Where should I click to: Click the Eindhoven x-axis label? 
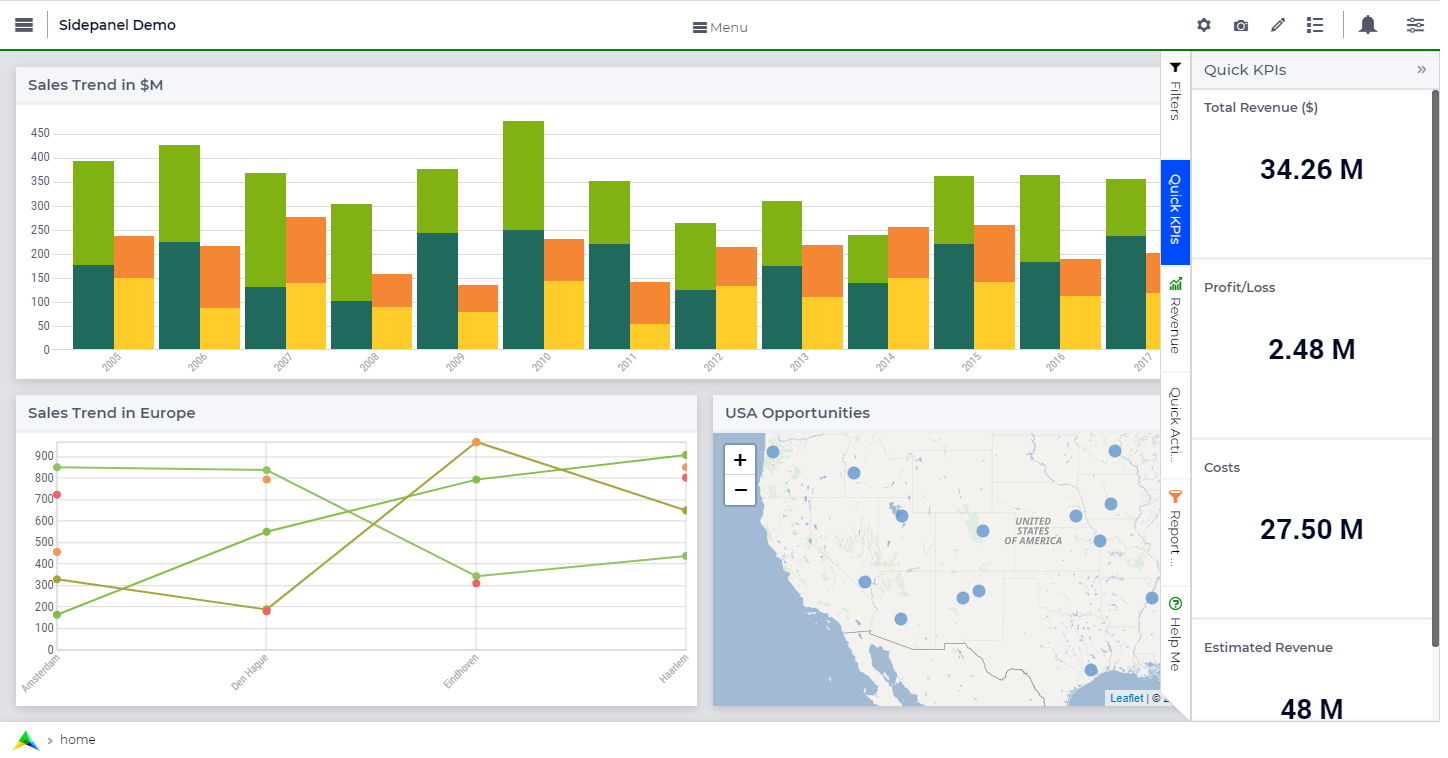click(461, 671)
